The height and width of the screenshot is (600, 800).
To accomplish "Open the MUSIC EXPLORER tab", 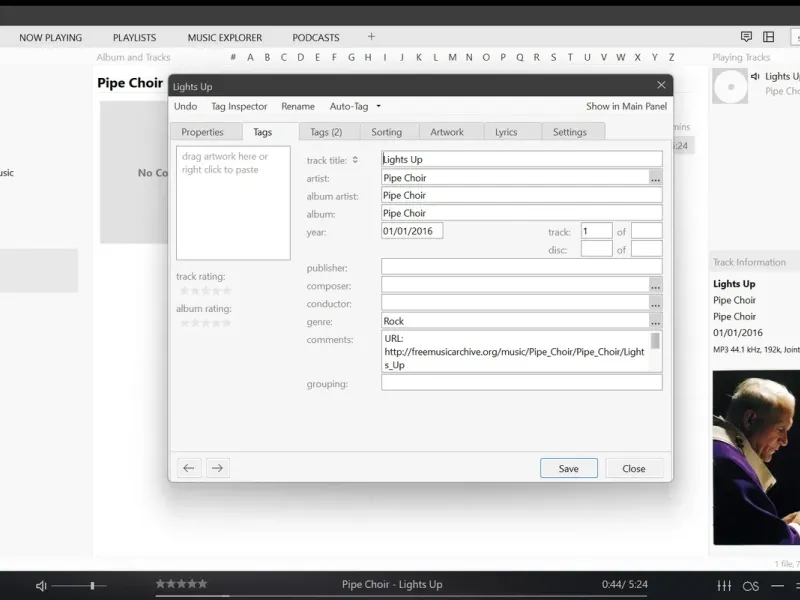I will [x=225, y=38].
